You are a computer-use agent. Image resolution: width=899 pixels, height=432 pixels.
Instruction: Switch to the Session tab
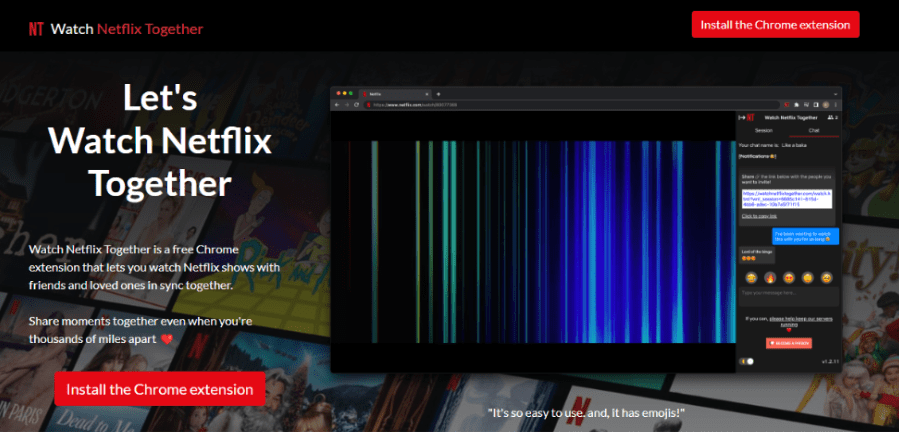pos(763,130)
